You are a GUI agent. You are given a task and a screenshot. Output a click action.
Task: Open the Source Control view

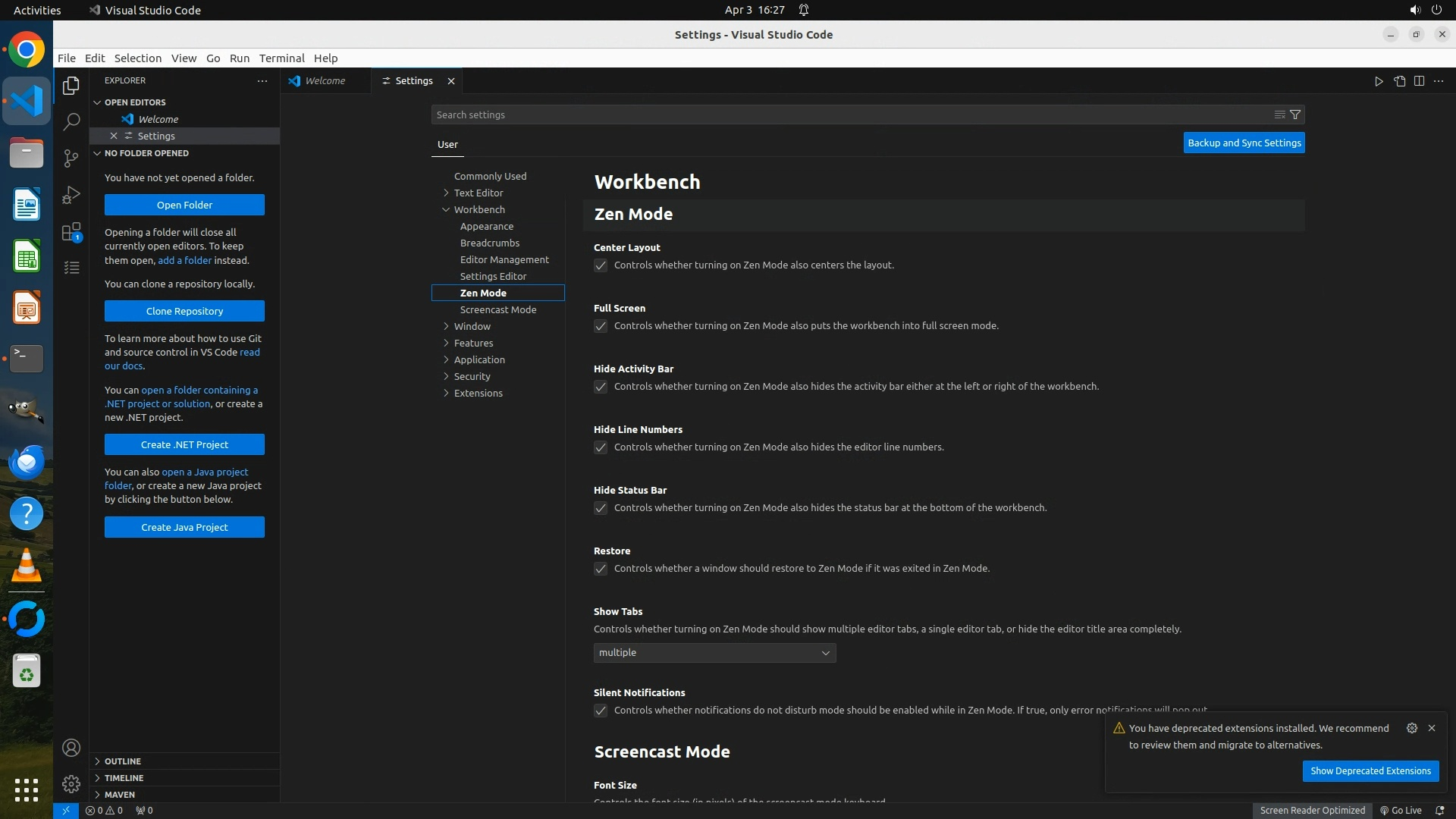[71, 158]
